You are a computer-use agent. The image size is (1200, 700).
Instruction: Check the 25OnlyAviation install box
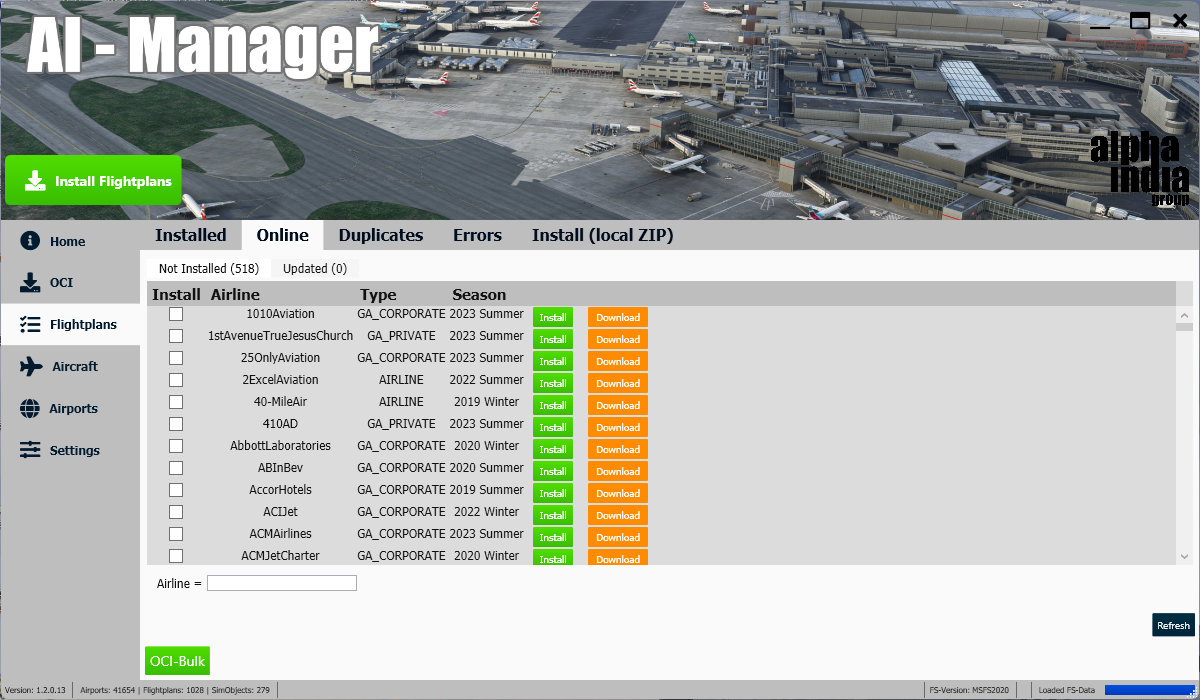pos(176,358)
